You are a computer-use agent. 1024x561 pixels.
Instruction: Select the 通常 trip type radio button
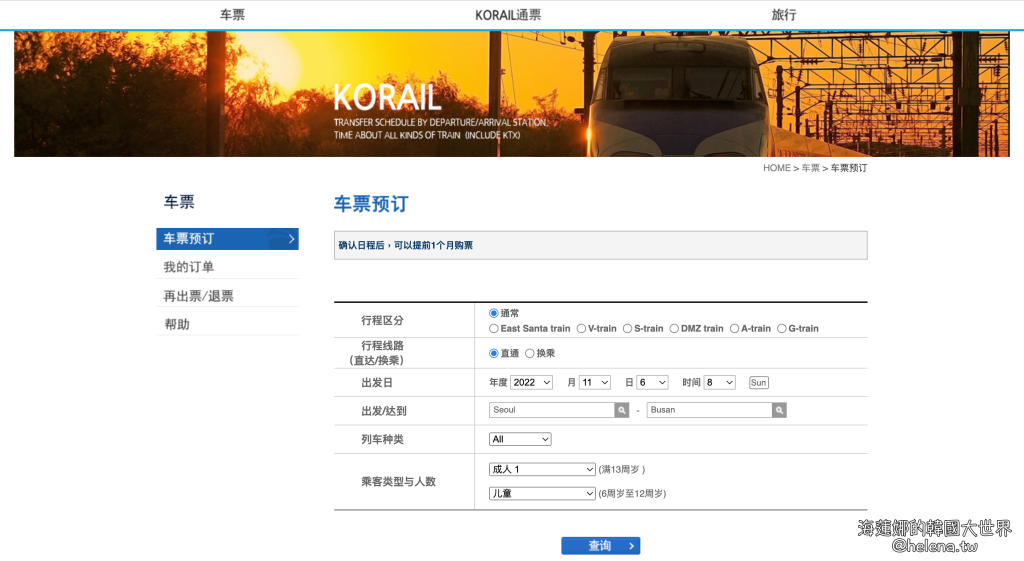tap(494, 313)
